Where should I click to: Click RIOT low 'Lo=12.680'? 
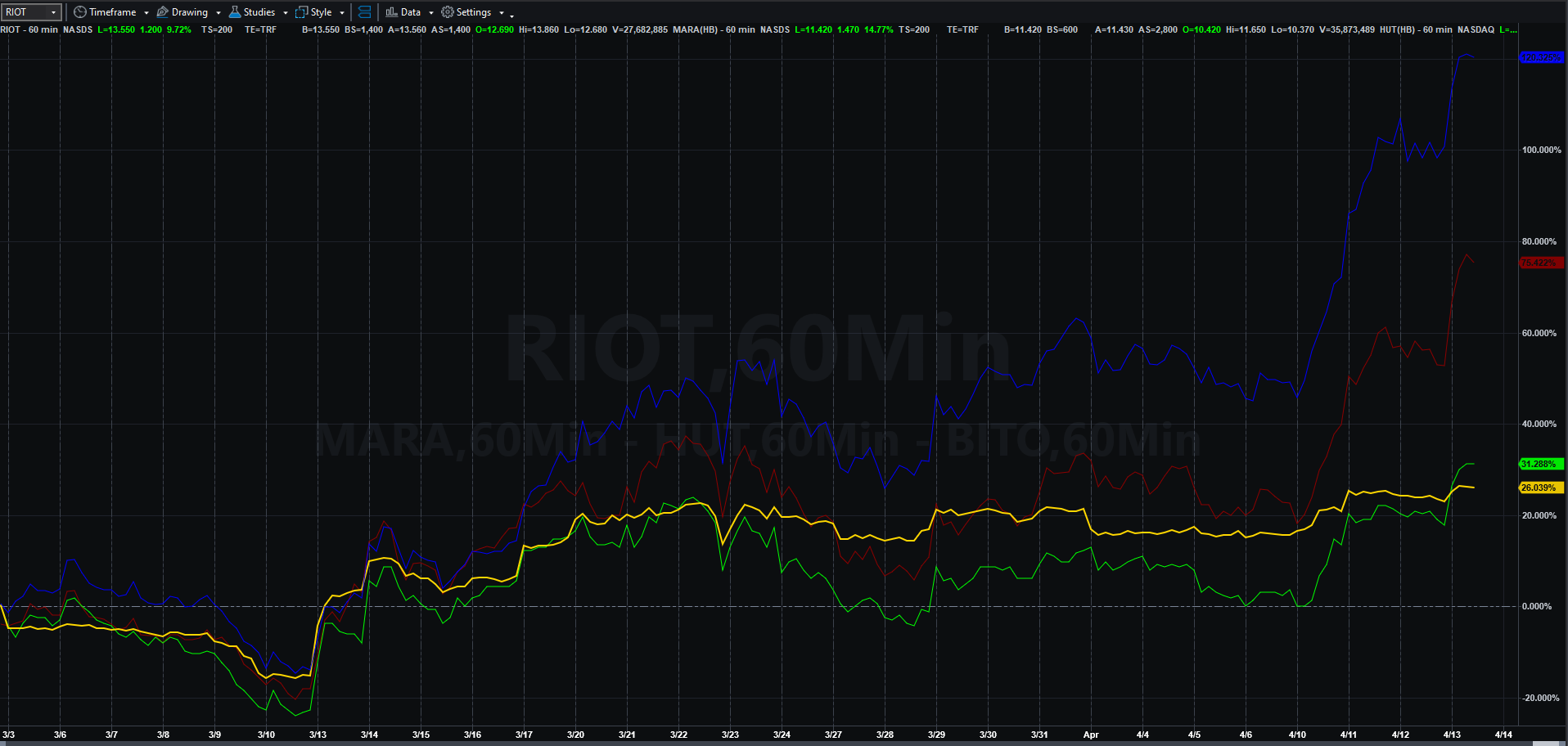point(586,29)
